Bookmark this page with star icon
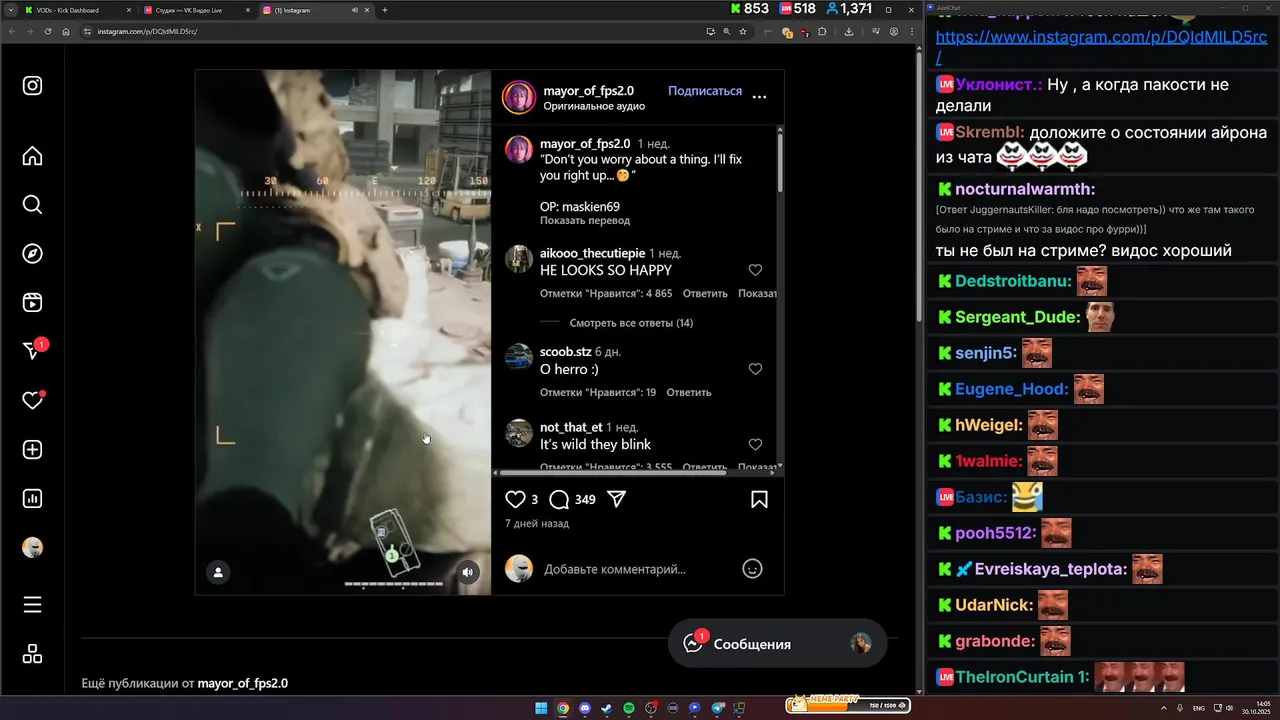 [x=743, y=32]
